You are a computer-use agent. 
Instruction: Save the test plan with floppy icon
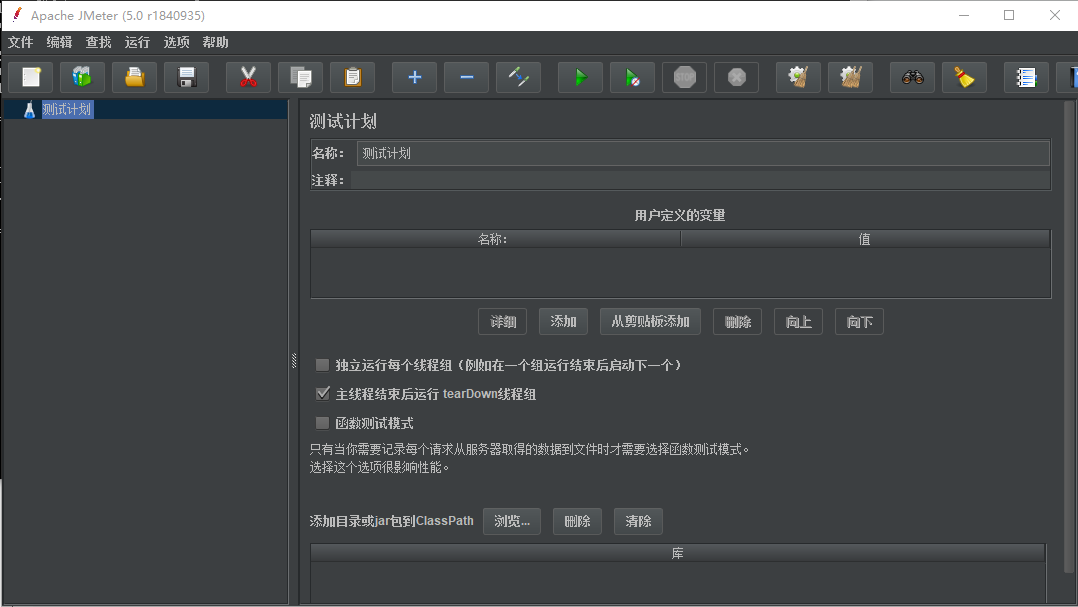186,77
